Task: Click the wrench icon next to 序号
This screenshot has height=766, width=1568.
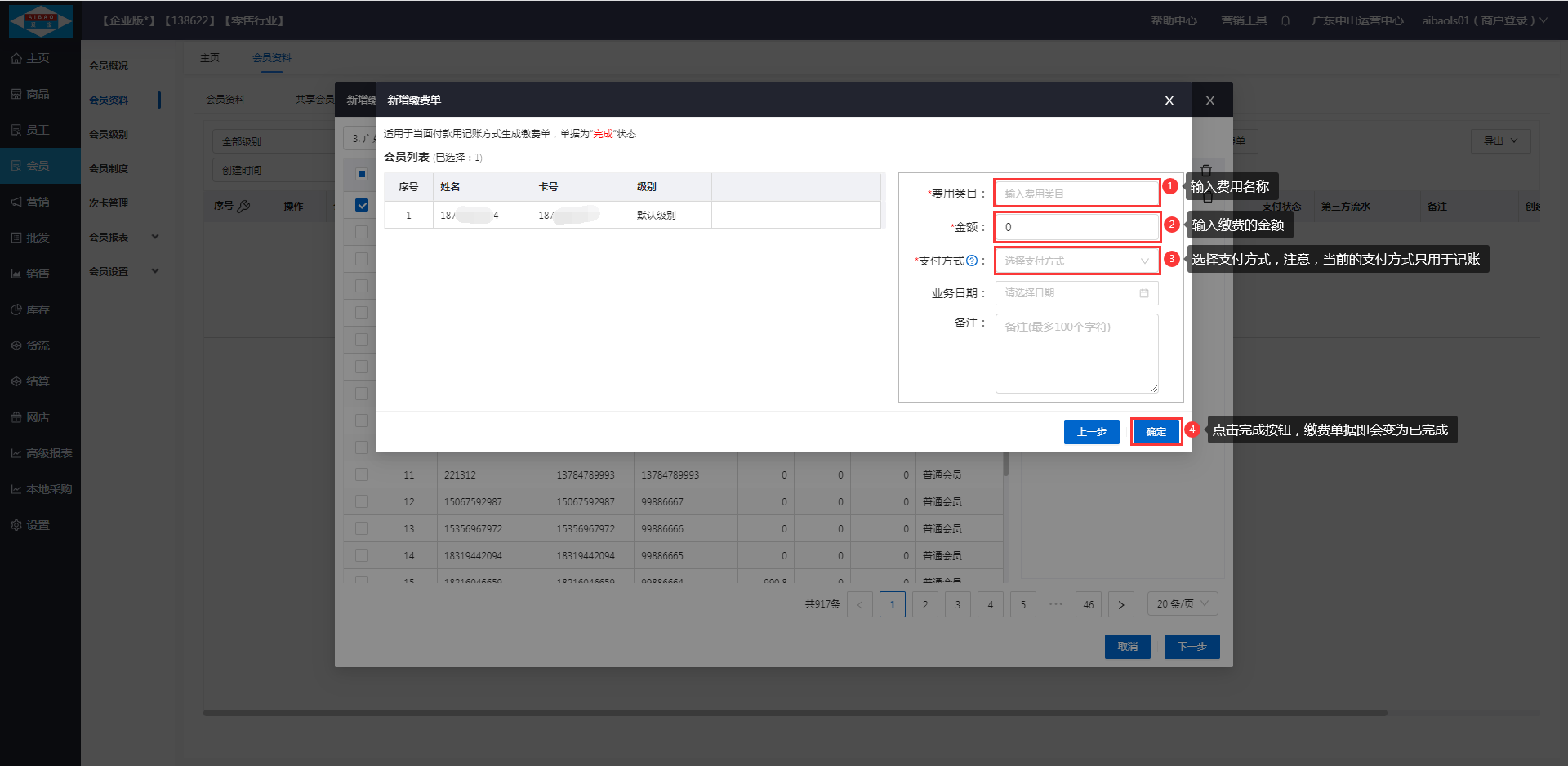Action: pos(243,207)
